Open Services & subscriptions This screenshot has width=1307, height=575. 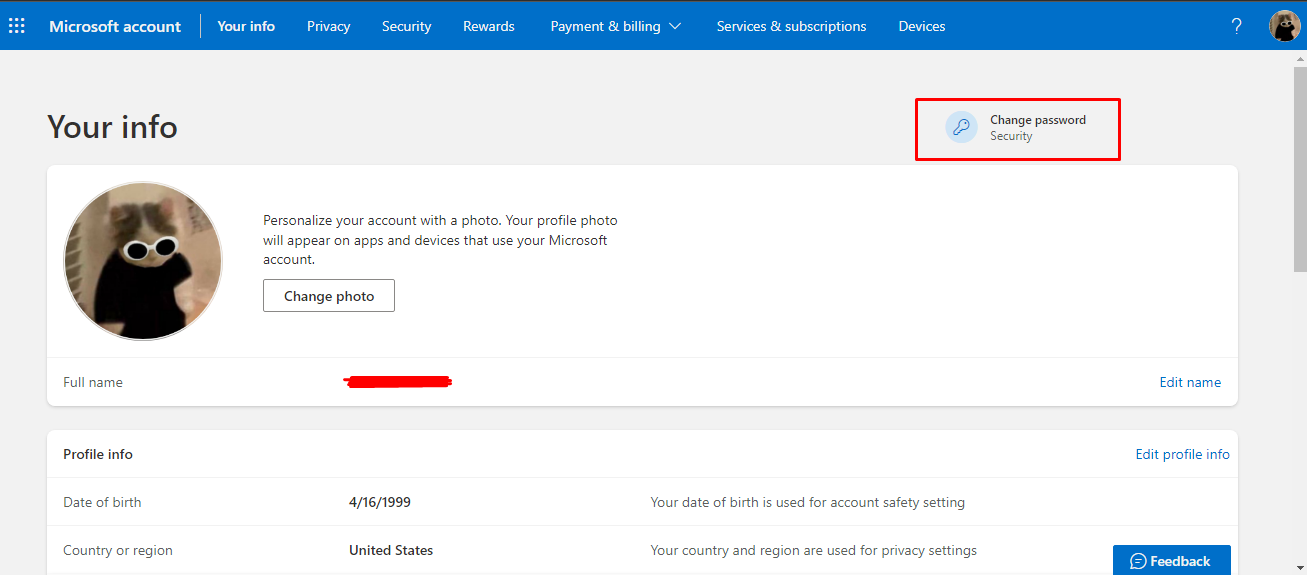792,26
